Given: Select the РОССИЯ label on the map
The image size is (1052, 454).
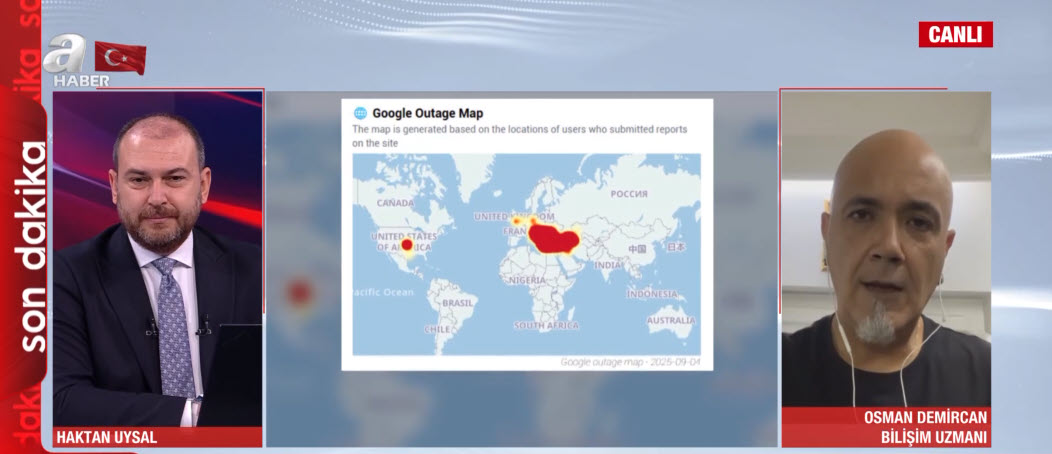Looking at the screenshot, I should pyautogui.click(x=629, y=193).
